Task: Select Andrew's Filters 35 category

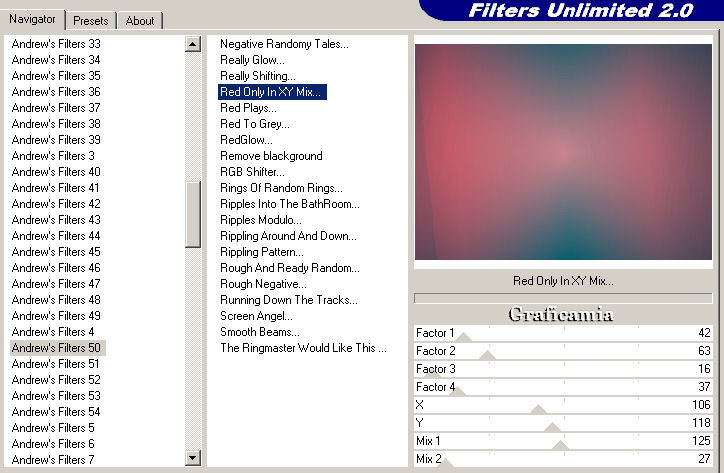Action: [x=56, y=76]
